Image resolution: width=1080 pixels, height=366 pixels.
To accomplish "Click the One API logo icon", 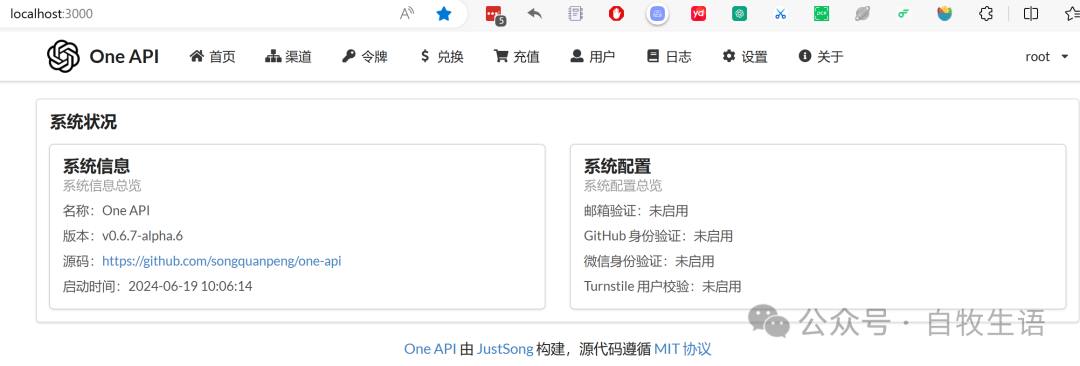I will (x=63, y=56).
